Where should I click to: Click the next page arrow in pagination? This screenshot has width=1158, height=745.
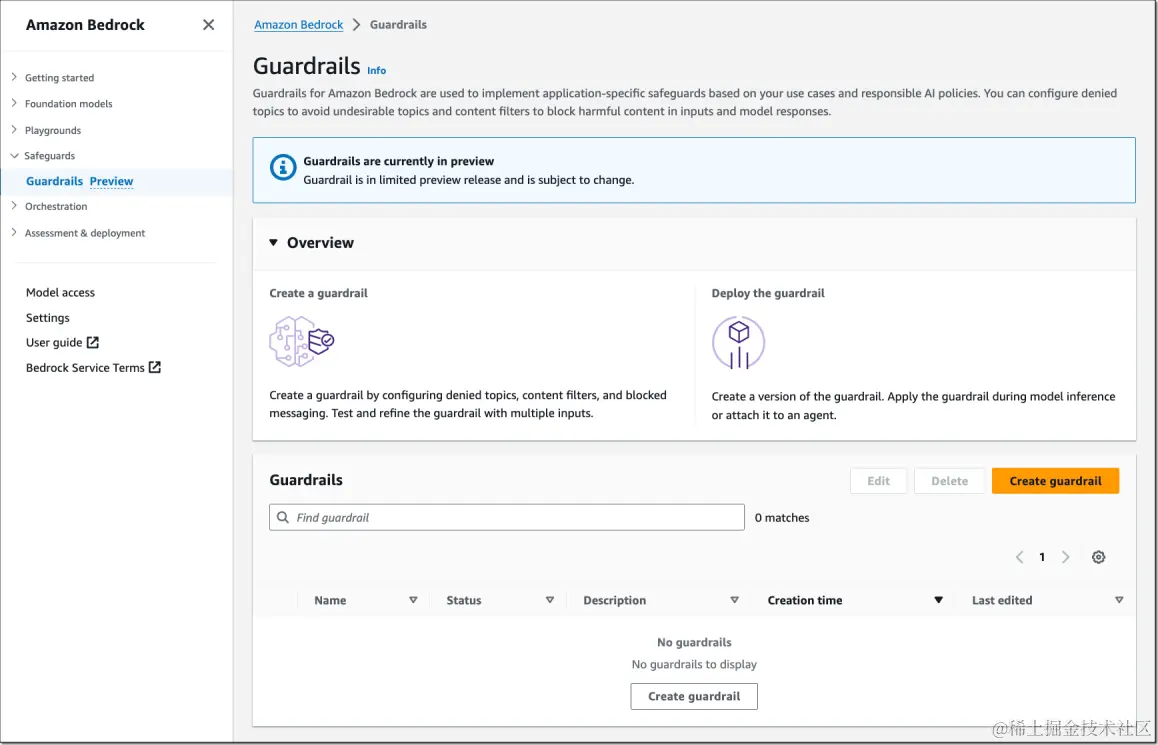[x=1066, y=557]
